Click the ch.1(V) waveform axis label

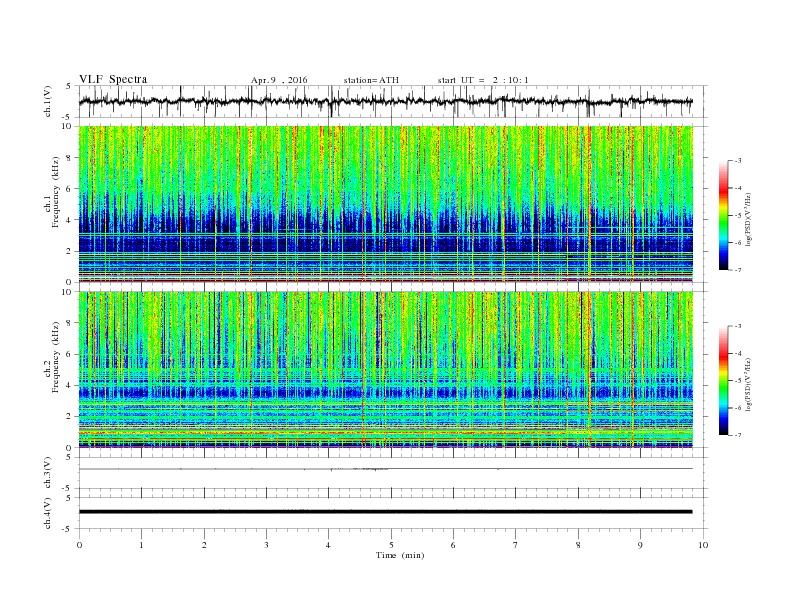coord(48,101)
